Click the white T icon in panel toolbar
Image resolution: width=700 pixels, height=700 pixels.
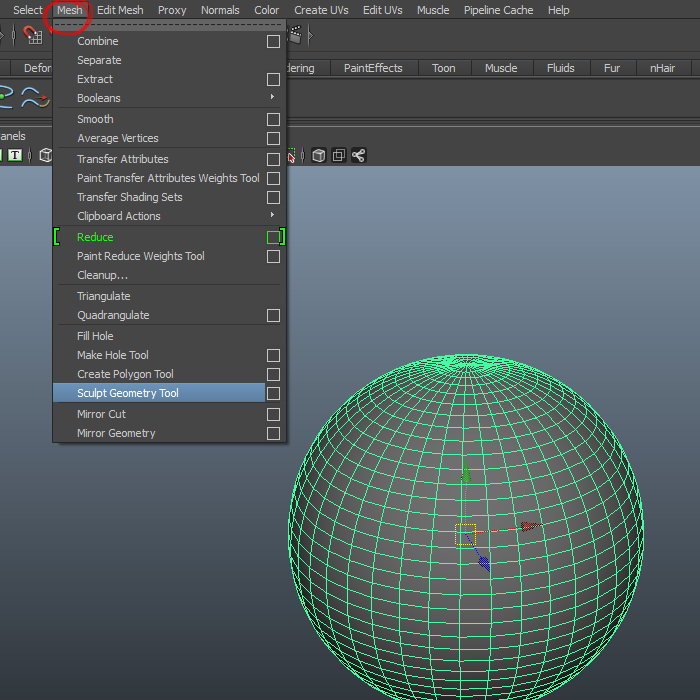pyautogui.click(x=15, y=155)
